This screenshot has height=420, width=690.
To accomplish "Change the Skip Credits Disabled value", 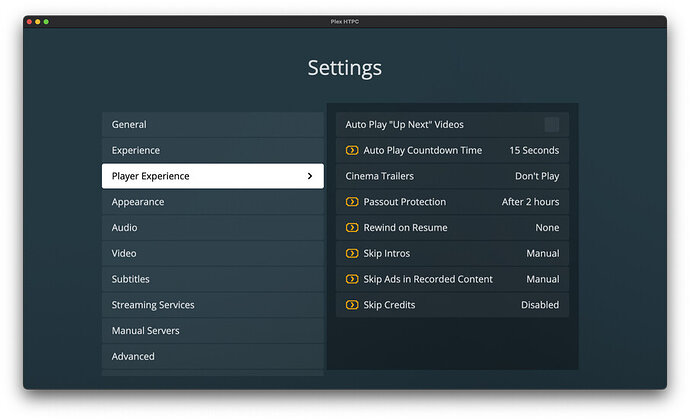I will click(540, 305).
